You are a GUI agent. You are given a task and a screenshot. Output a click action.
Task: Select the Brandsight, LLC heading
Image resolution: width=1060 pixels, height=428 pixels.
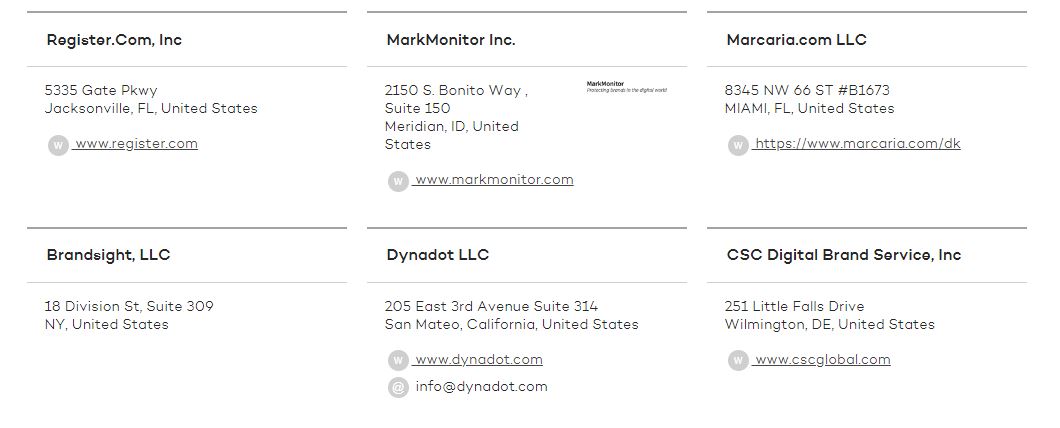pos(108,255)
